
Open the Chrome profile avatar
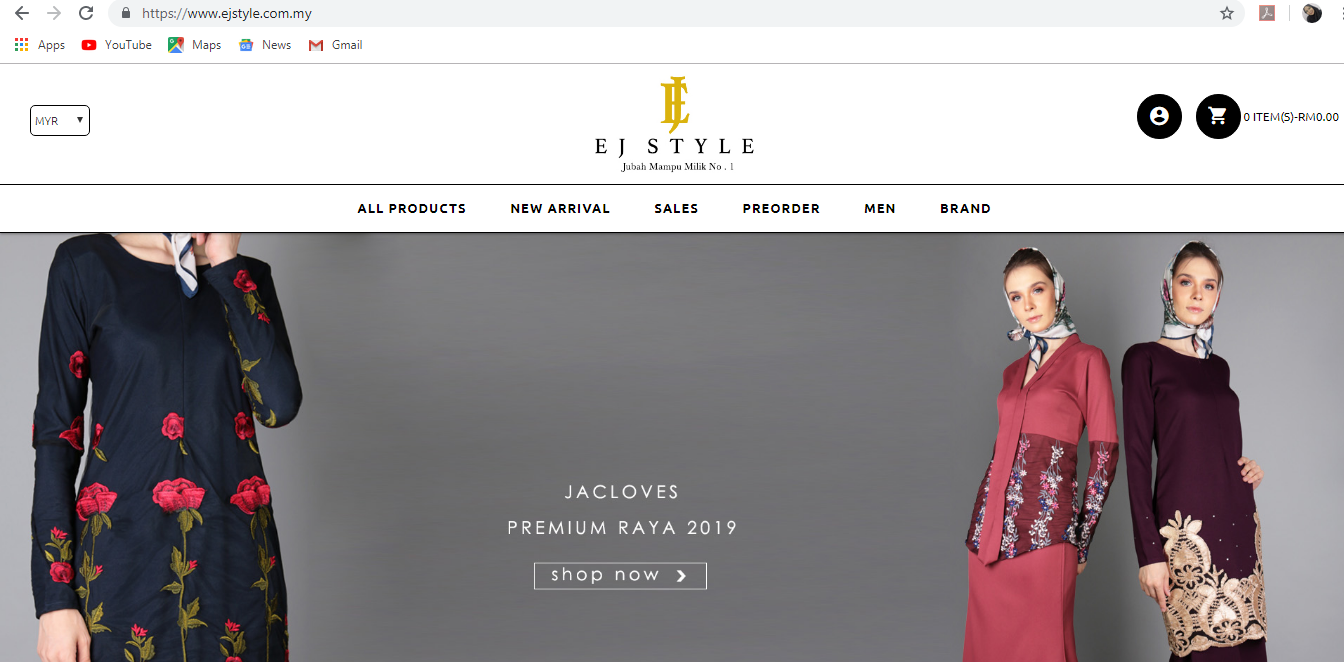pos(1312,13)
